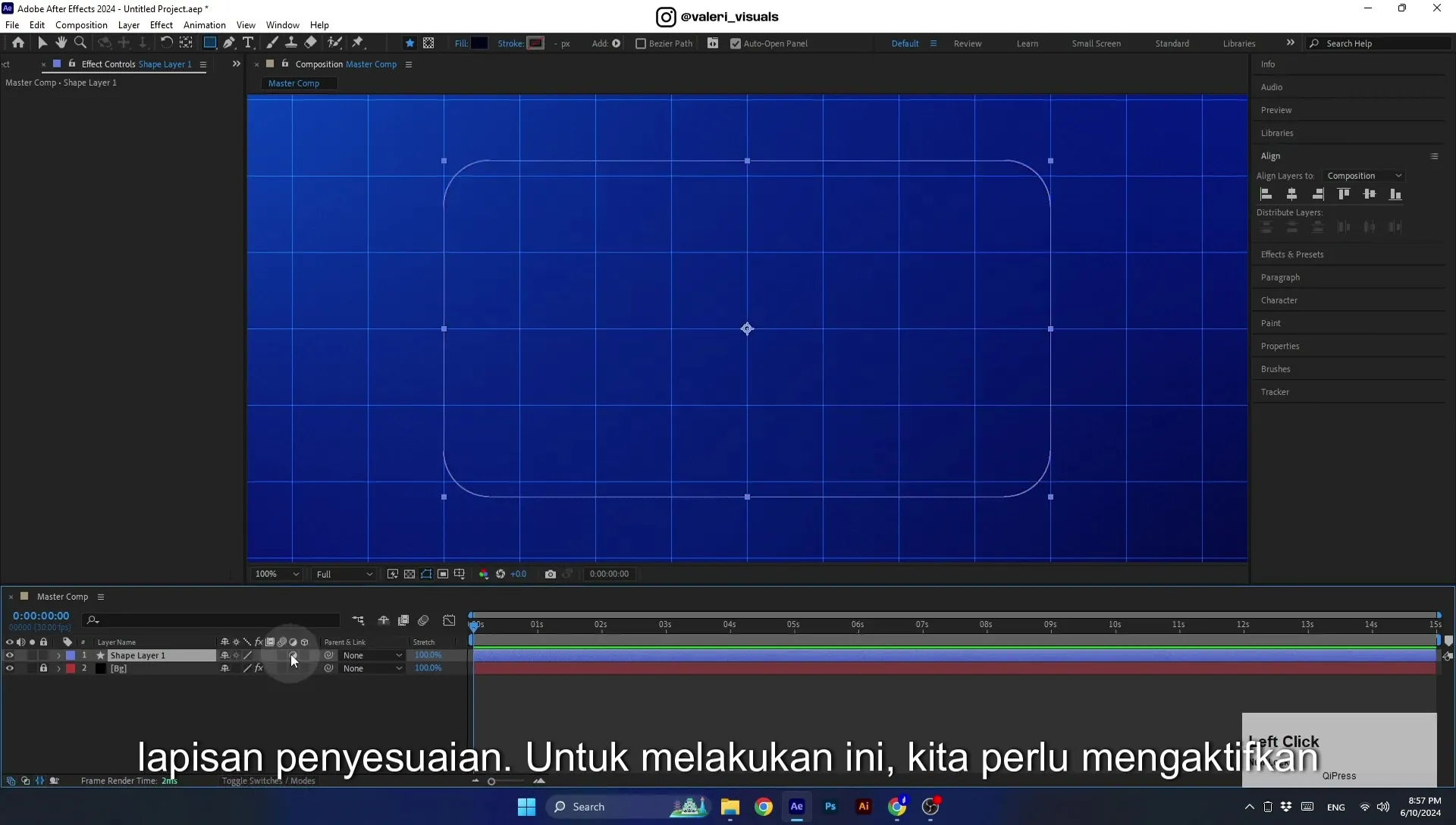The height and width of the screenshot is (825, 1456).
Task: Enable the Bezier Path checkbox
Action: tap(641, 43)
